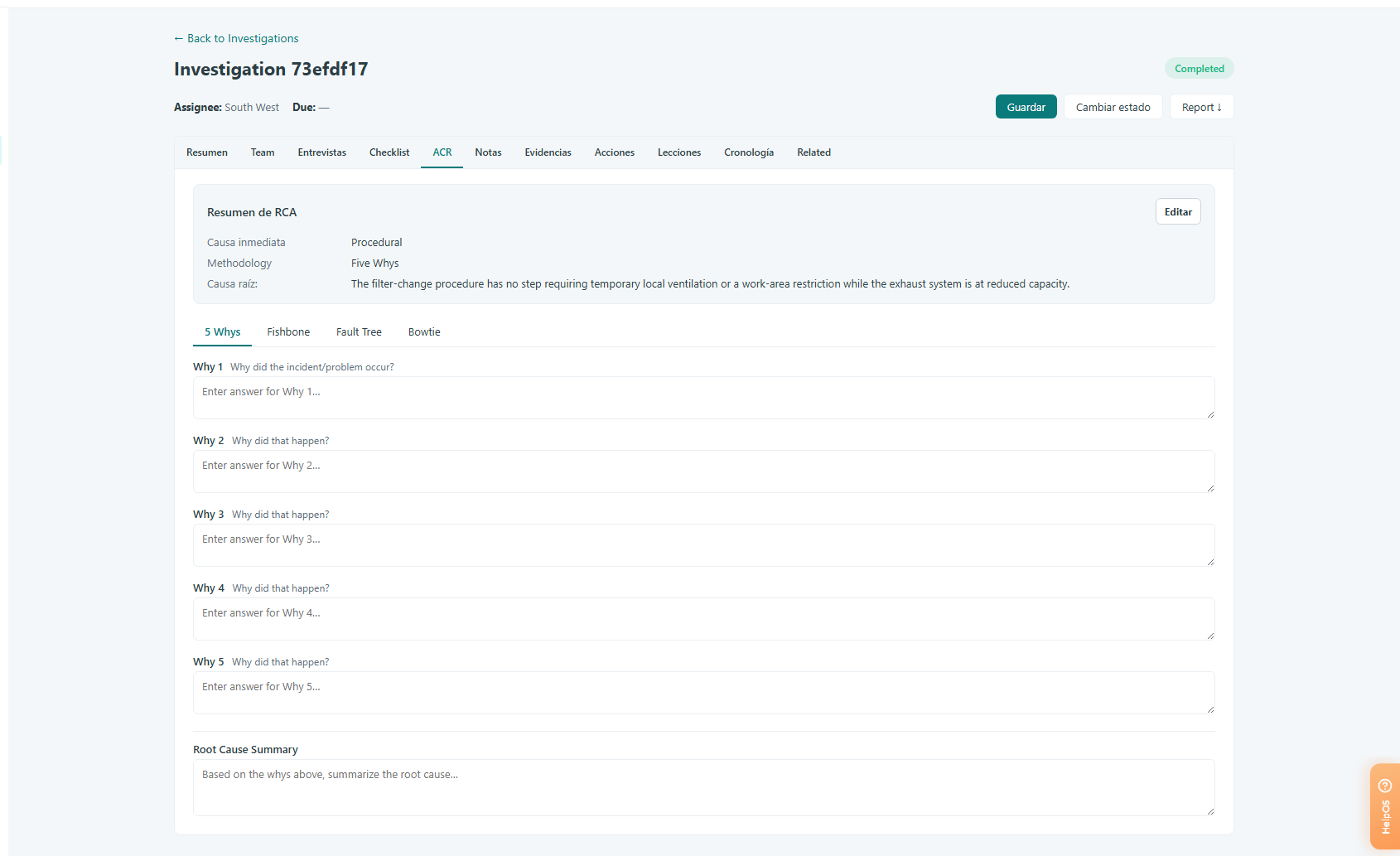
Task: Click the Completed status badge
Action: [x=1199, y=69]
